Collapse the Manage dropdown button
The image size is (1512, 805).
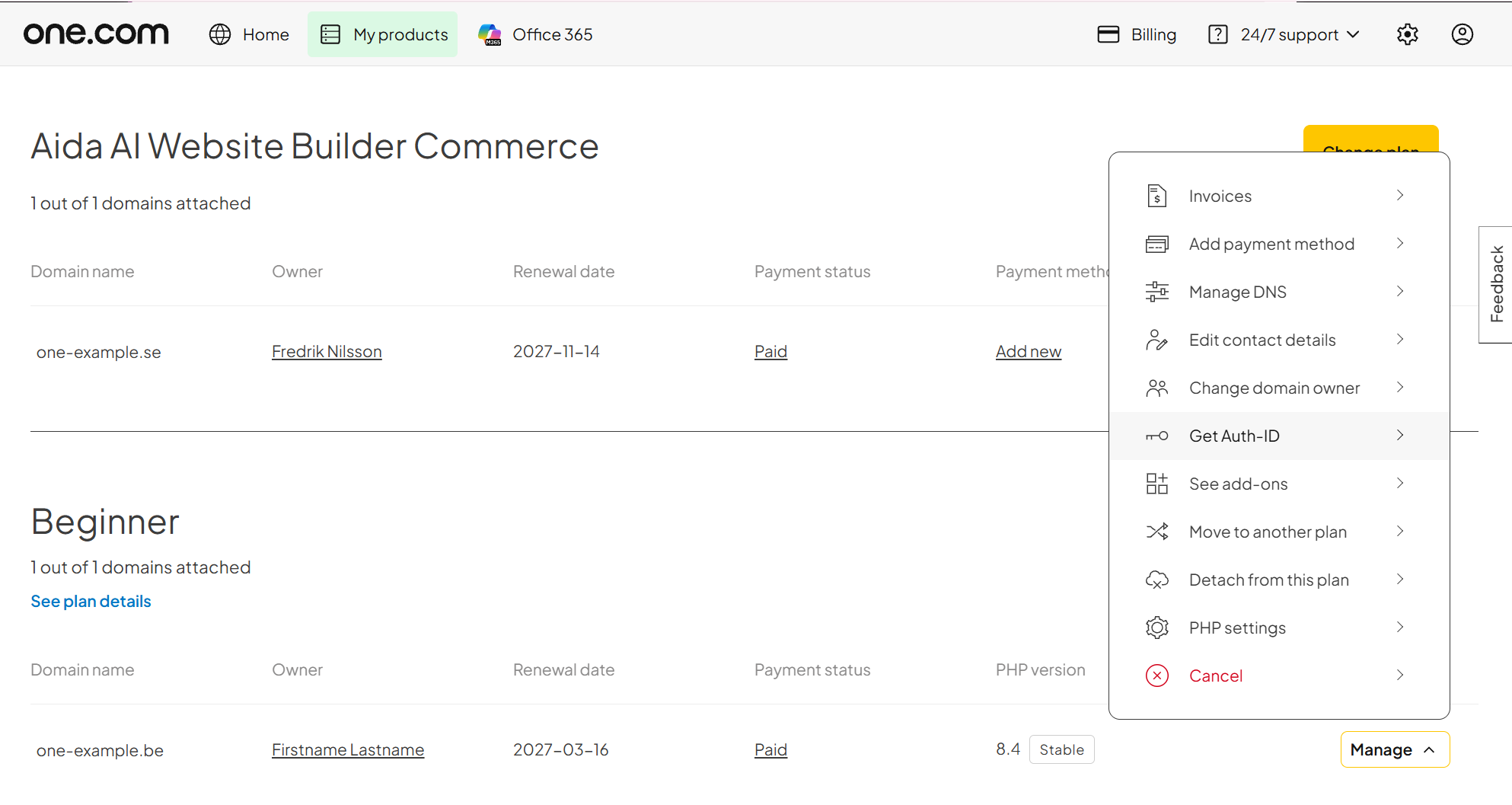(1395, 749)
